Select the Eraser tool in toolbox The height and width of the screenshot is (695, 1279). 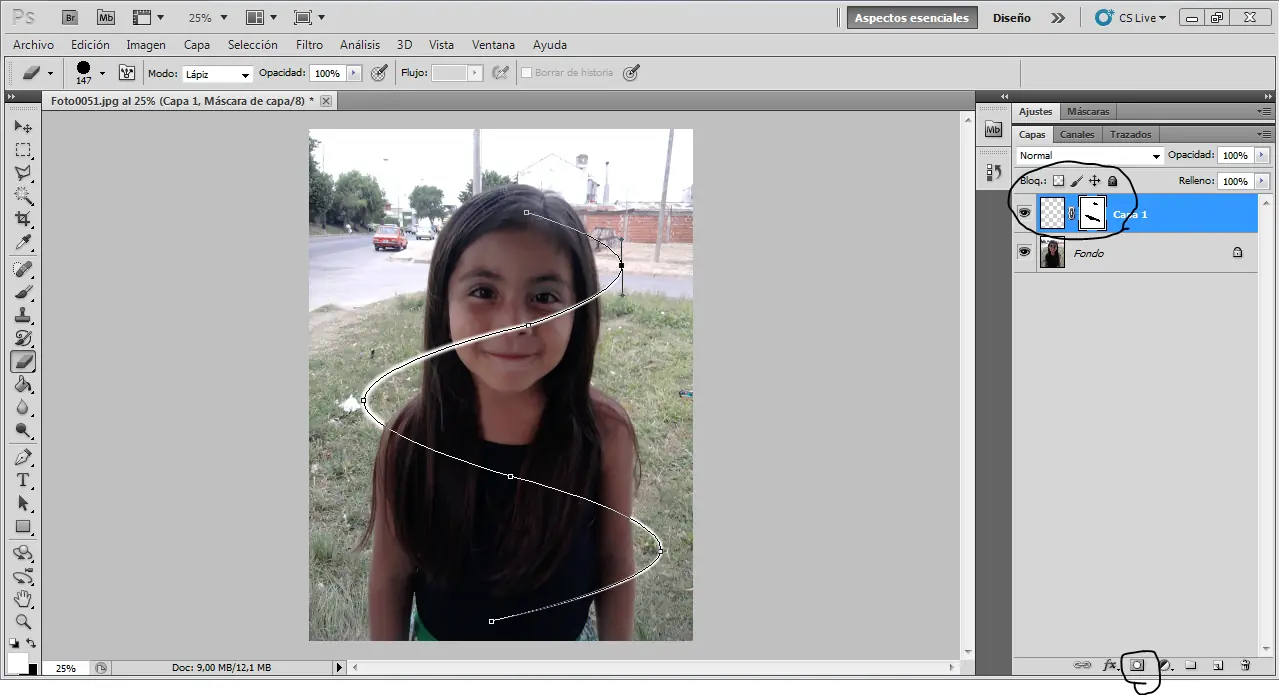[x=23, y=361]
